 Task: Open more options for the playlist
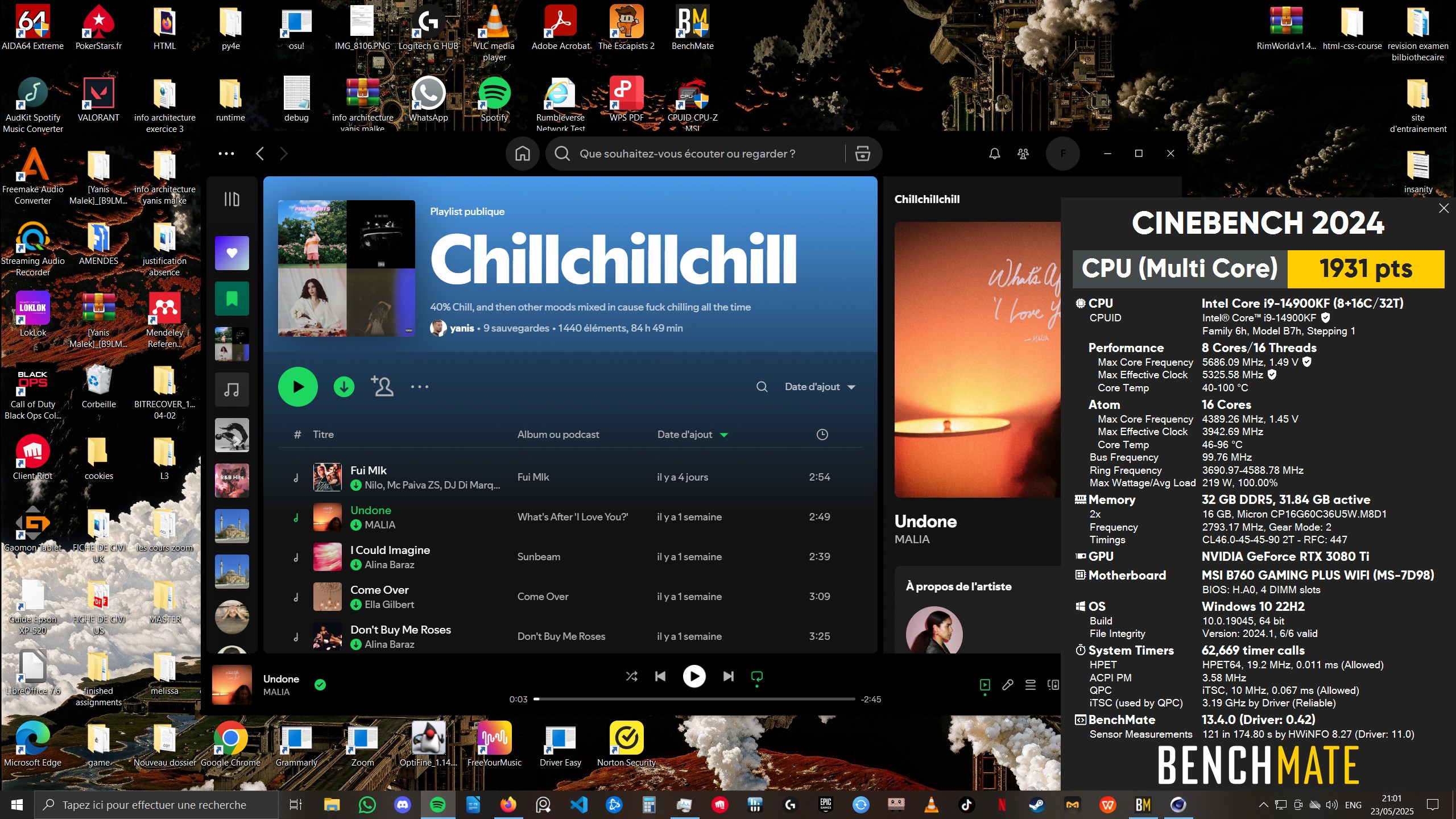coord(420,387)
